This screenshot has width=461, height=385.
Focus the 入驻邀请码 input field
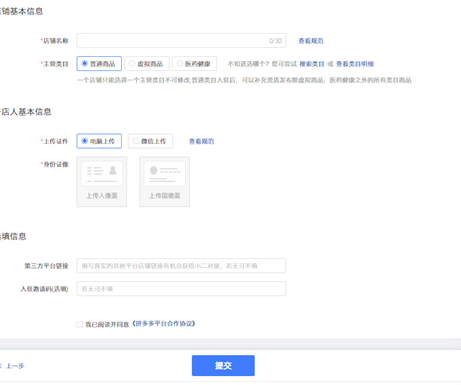(181, 289)
